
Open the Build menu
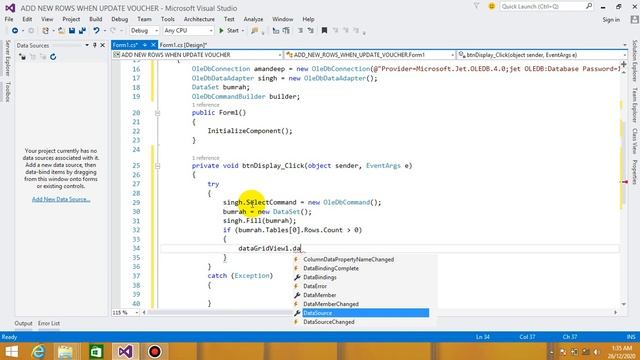click(x=96, y=19)
